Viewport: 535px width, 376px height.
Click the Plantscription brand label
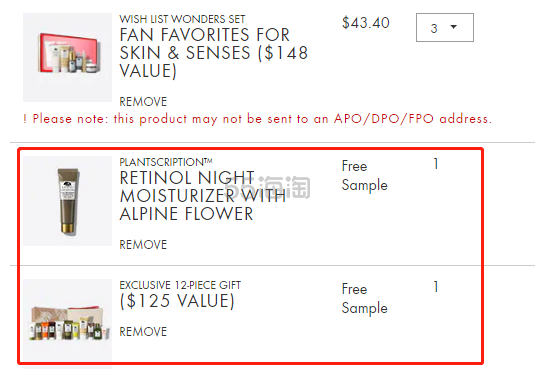tap(166, 162)
